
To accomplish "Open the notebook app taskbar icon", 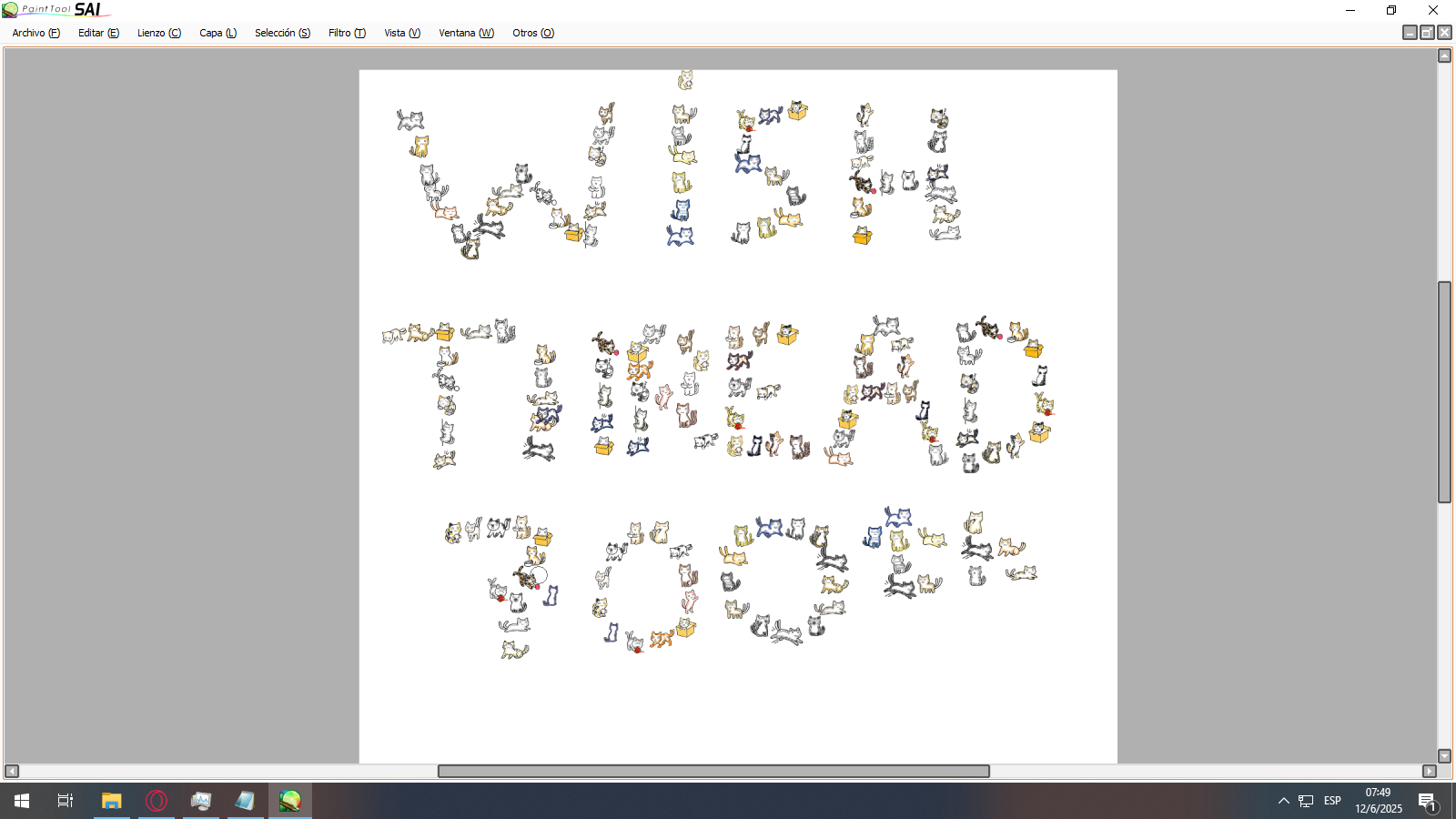I will coord(245,801).
